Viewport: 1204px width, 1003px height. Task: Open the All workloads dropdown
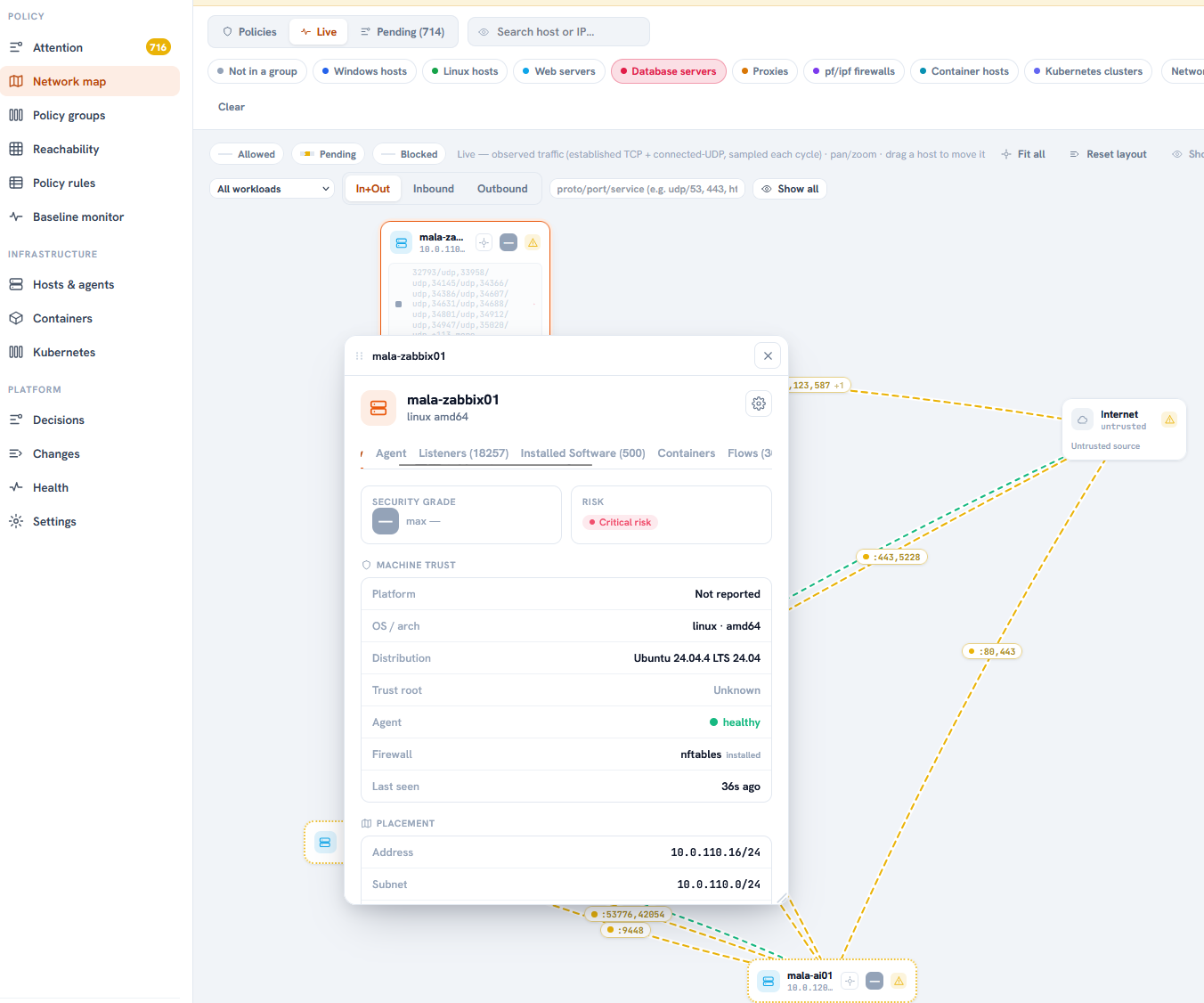point(273,189)
